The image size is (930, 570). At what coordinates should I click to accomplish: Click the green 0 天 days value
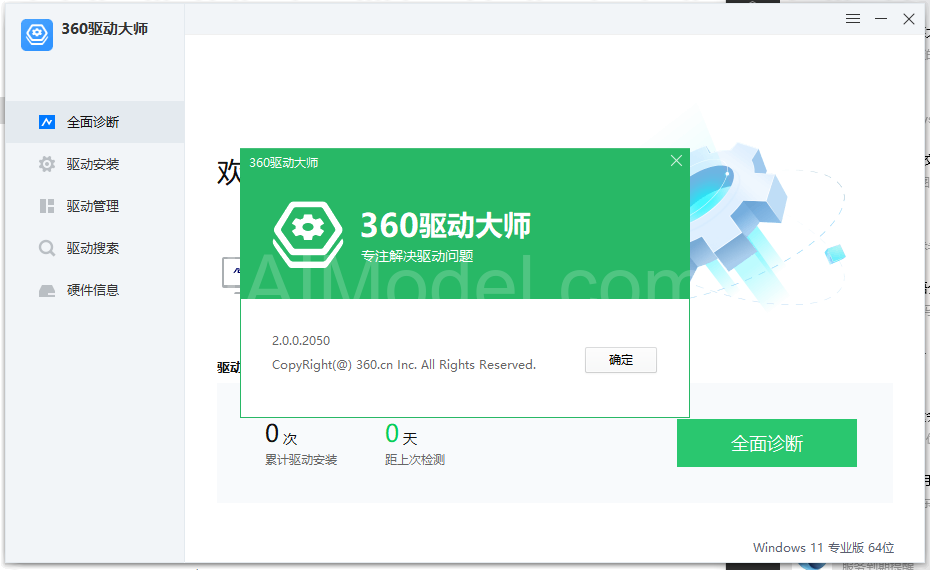coord(401,434)
